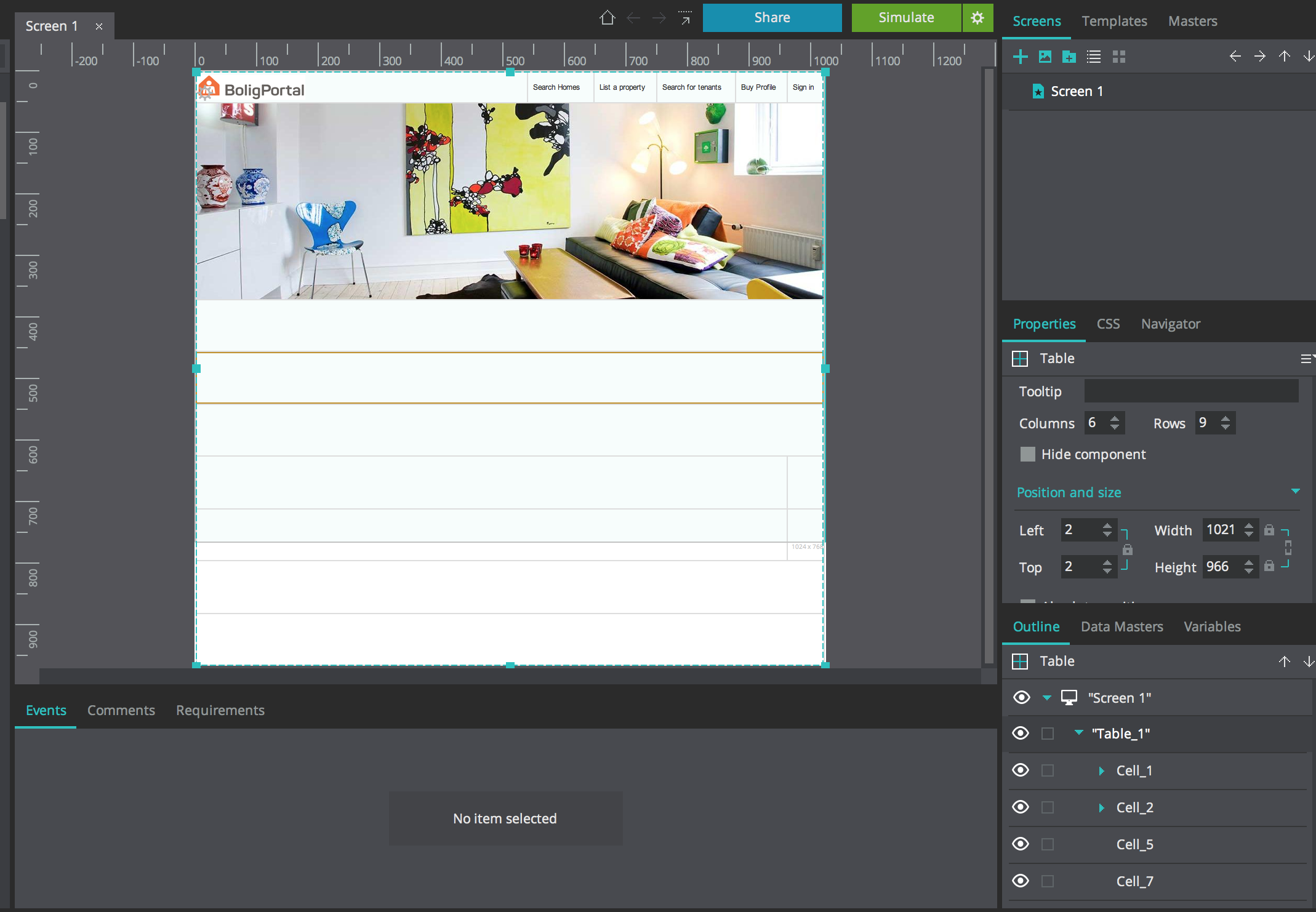Switch to the CSS tab
Image resolution: width=1316 pixels, height=912 pixels.
click(1108, 324)
